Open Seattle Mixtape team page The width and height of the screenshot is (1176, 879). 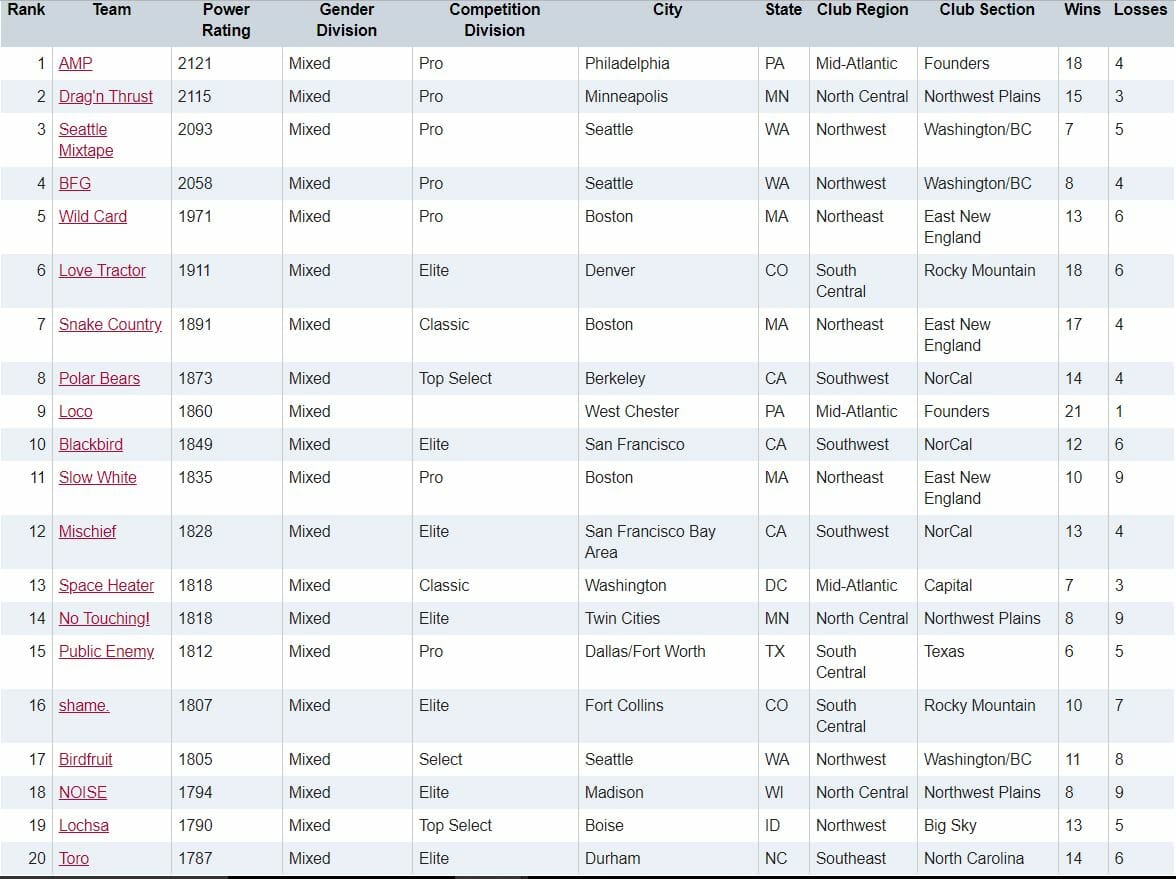click(x=84, y=139)
